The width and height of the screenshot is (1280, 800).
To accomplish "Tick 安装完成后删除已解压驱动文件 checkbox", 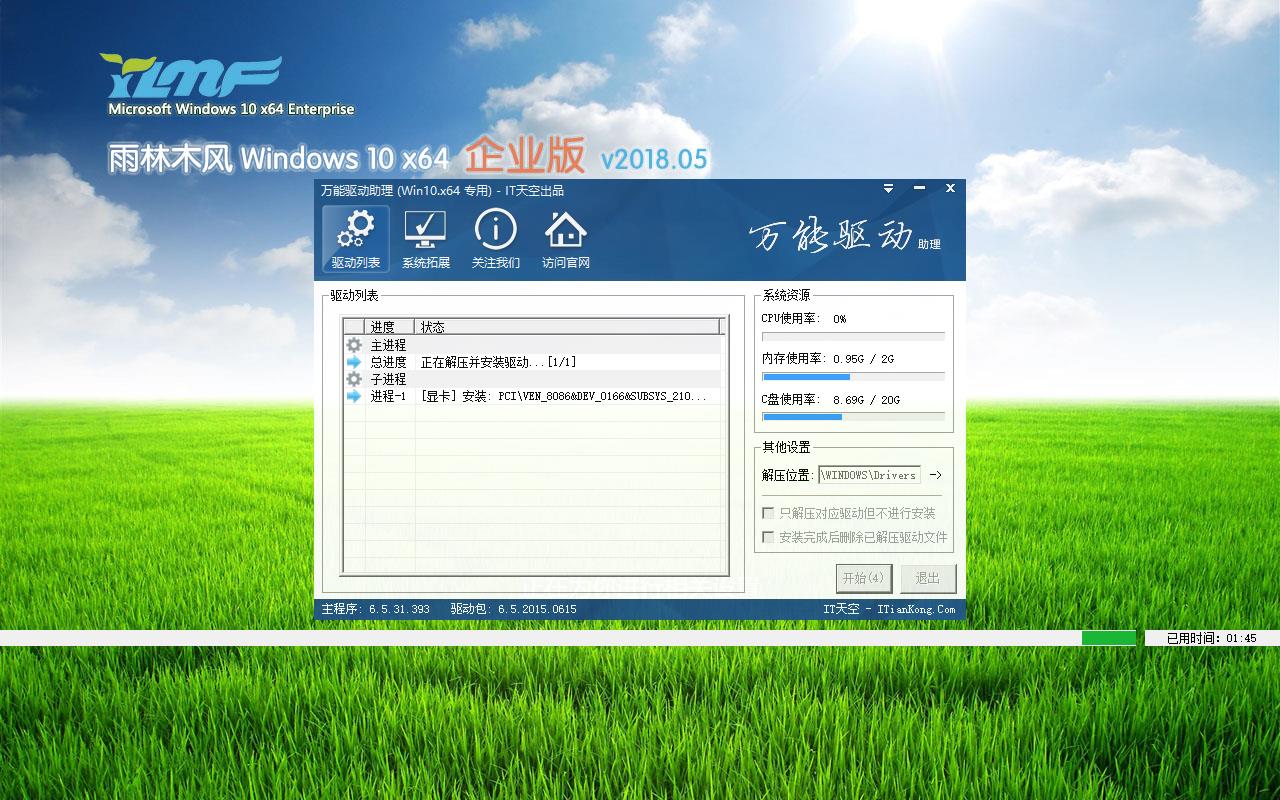I will [768, 537].
